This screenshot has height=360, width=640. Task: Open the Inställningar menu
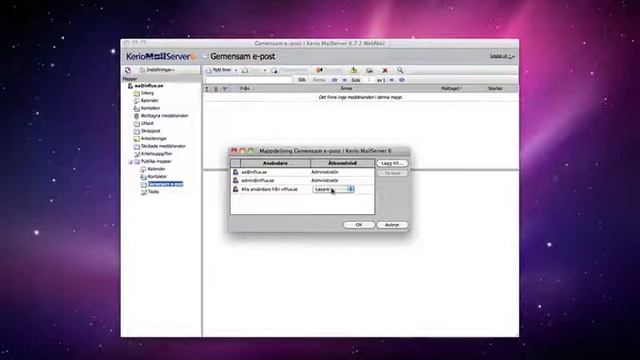click(158, 70)
